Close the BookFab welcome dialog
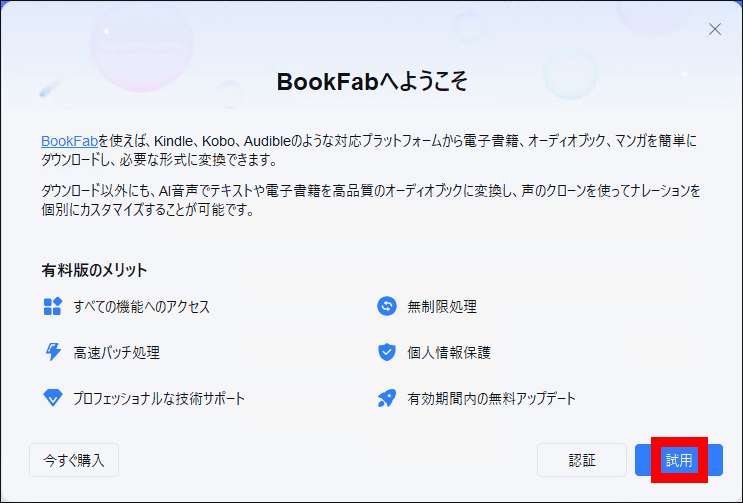Screen dimensions: 743x503 point(715,29)
